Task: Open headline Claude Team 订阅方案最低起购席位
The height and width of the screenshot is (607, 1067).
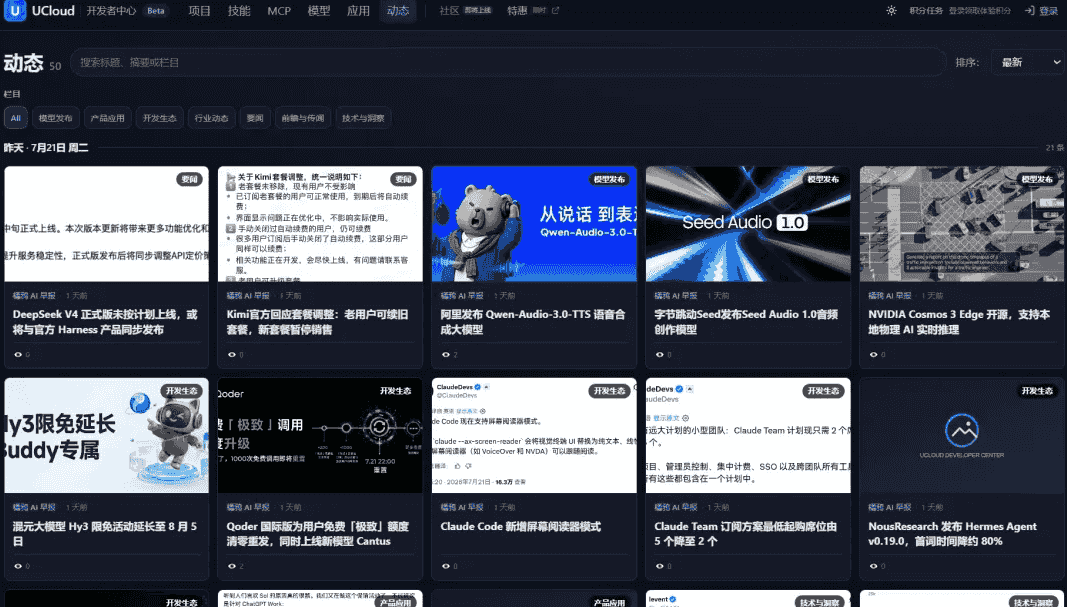Action: tap(746, 534)
